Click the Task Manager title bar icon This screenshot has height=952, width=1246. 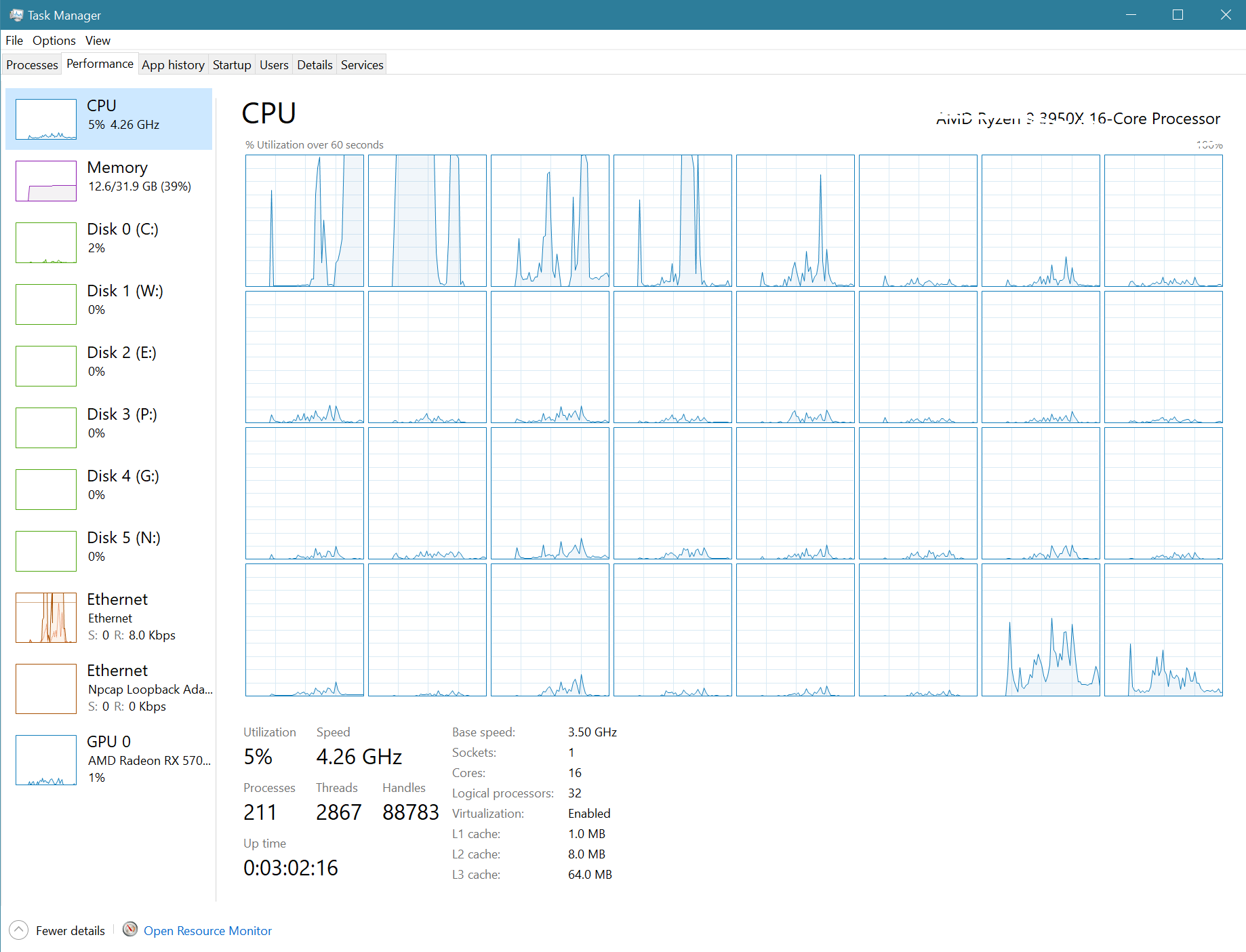tap(16, 15)
